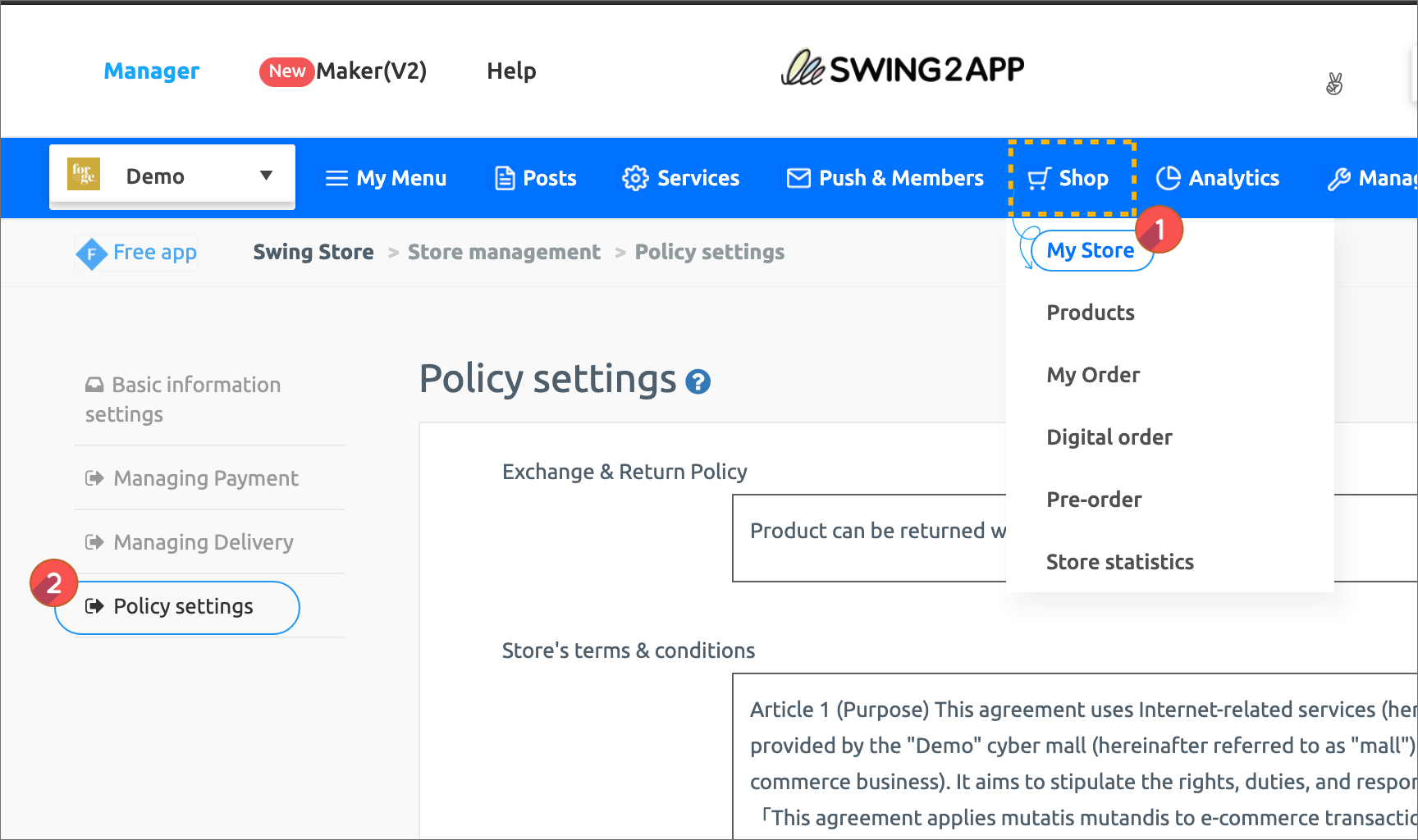The width and height of the screenshot is (1418, 840).
Task: Click the peace hand icon at top right
Action: tap(1334, 84)
